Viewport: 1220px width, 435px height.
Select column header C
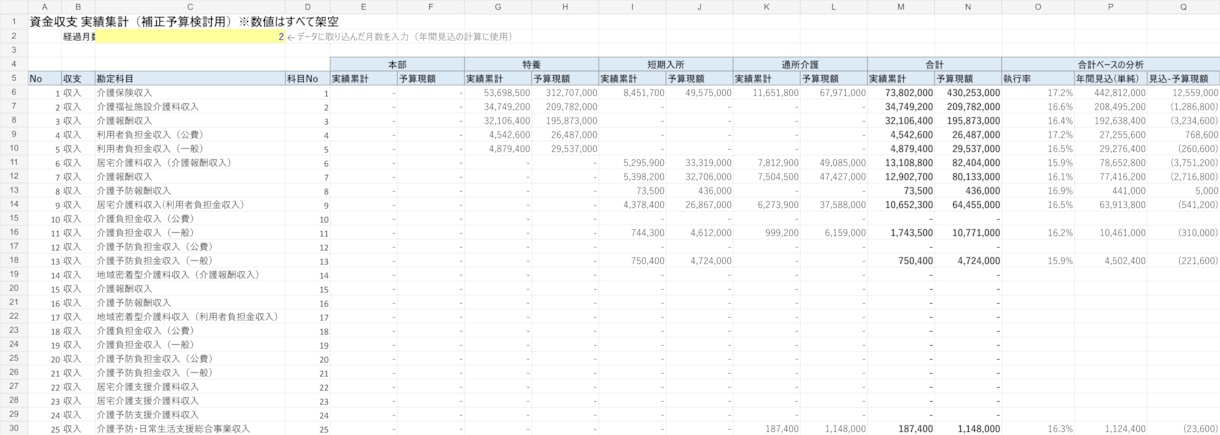[190, 6]
